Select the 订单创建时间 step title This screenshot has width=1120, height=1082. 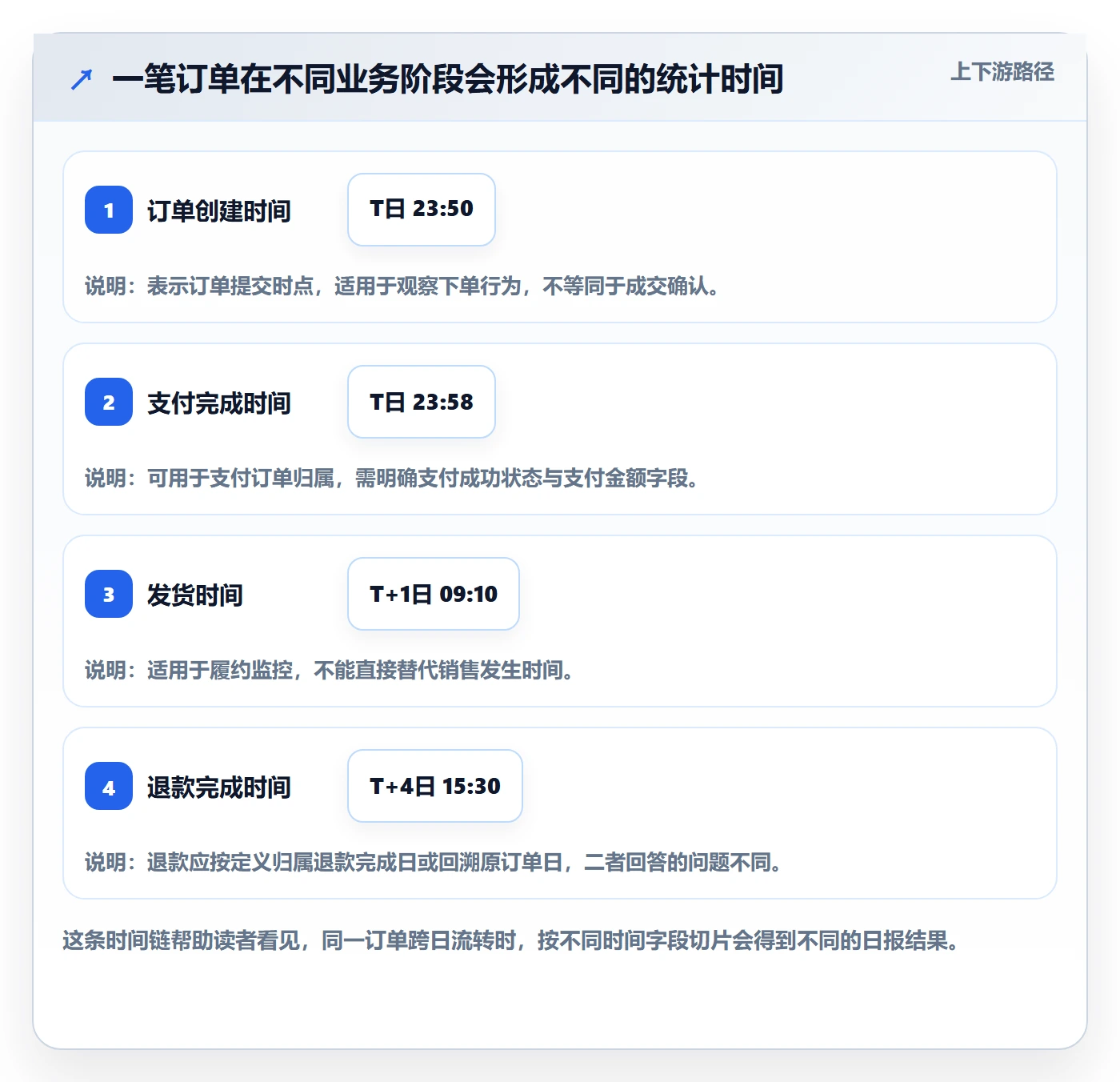(219, 211)
